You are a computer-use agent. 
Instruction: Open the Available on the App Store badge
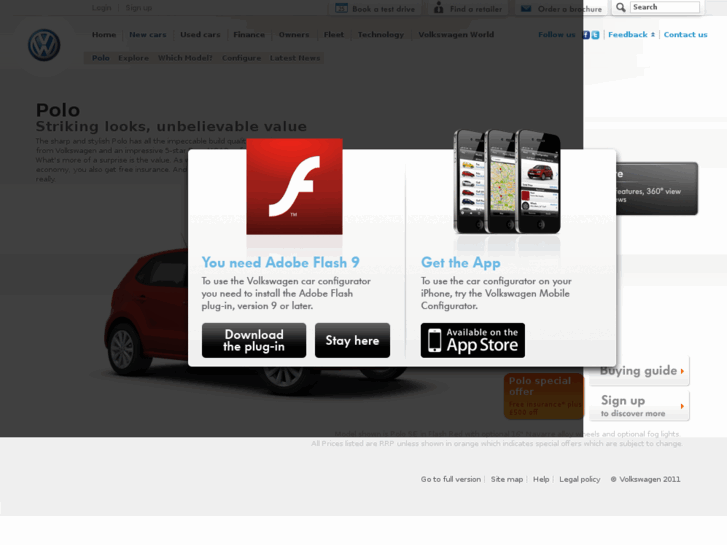click(473, 340)
